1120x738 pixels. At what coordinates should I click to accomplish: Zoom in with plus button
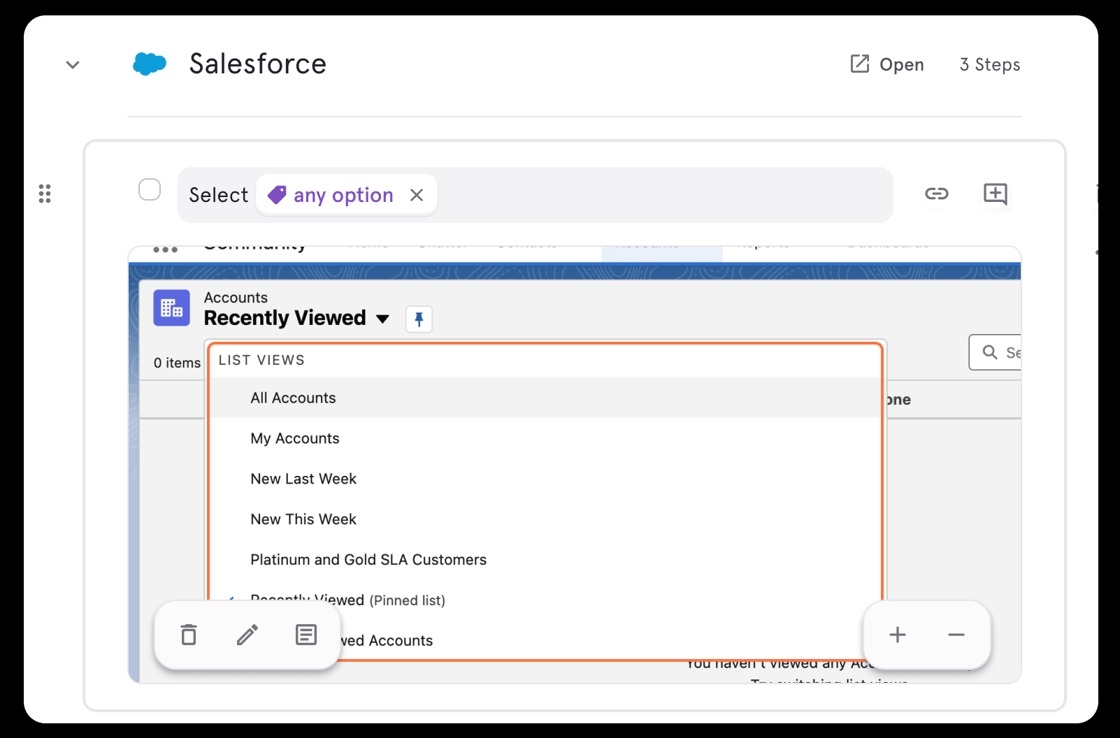click(x=897, y=634)
